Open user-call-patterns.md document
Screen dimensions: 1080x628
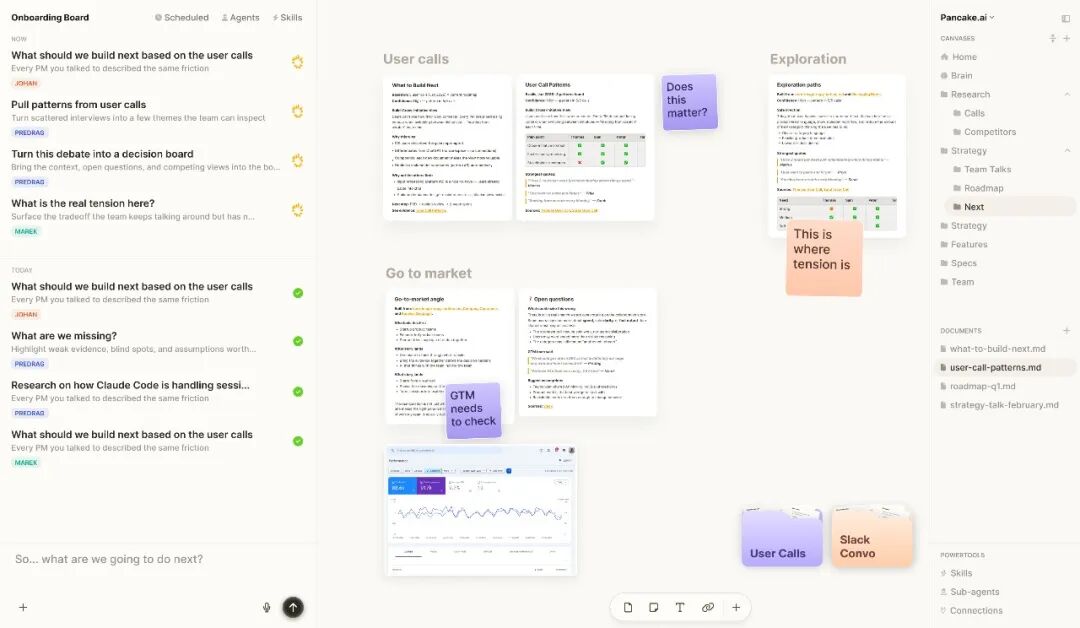pos(1006,368)
